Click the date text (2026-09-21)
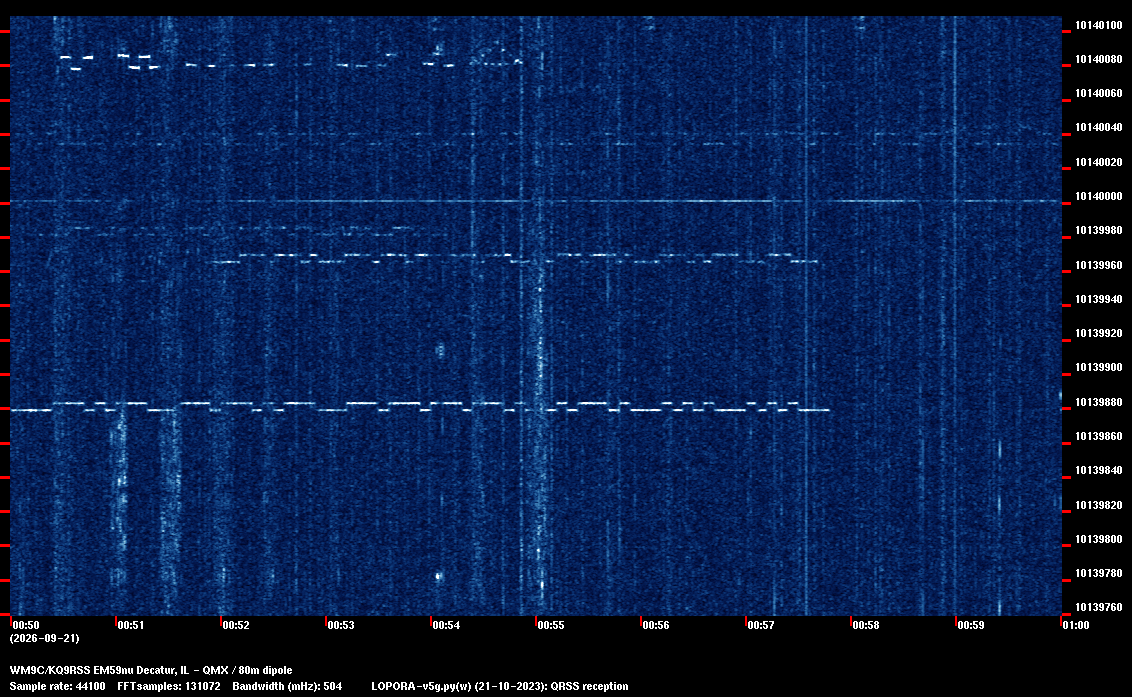 tap(44, 638)
